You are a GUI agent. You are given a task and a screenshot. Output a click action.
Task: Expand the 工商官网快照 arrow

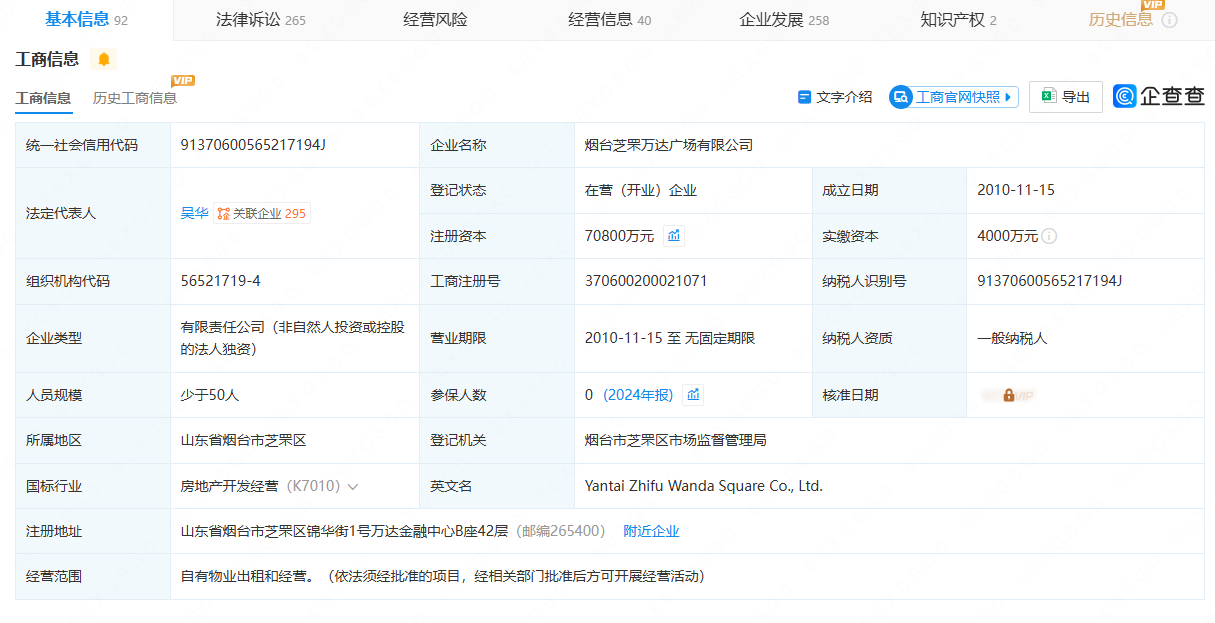[1008, 97]
